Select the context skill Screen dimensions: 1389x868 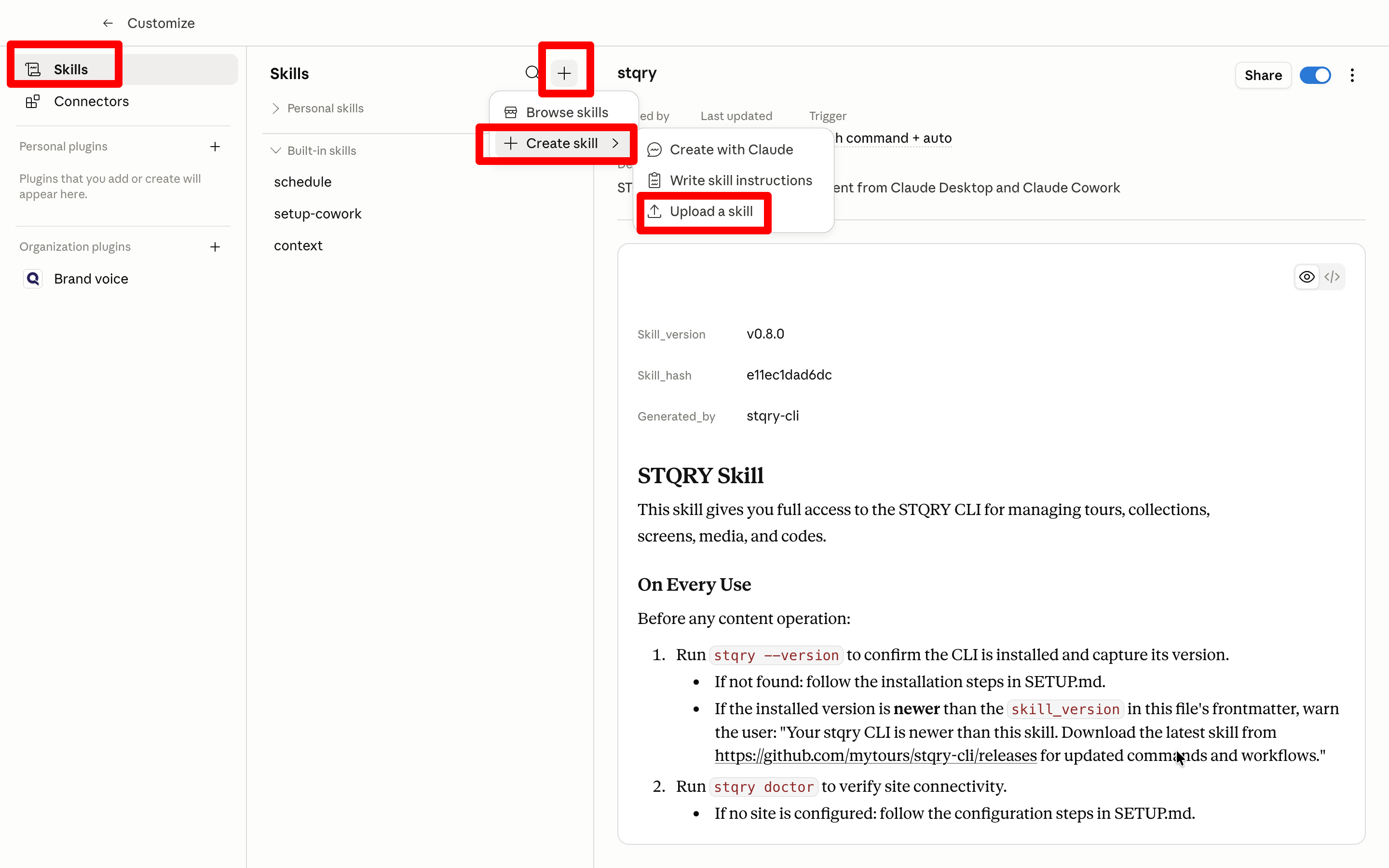(298, 246)
